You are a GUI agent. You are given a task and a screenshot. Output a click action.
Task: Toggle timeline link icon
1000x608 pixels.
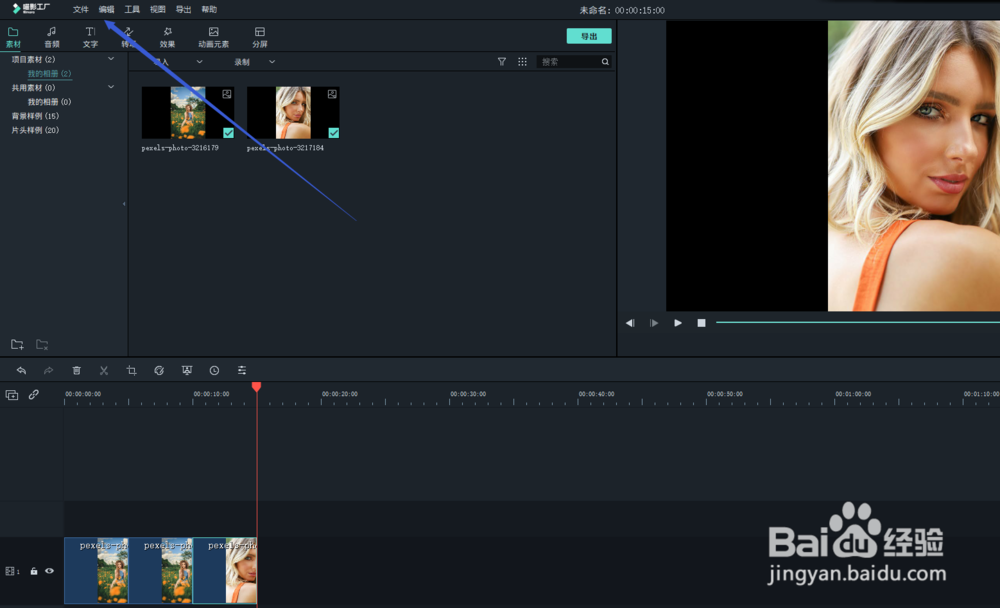click(x=33, y=395)
